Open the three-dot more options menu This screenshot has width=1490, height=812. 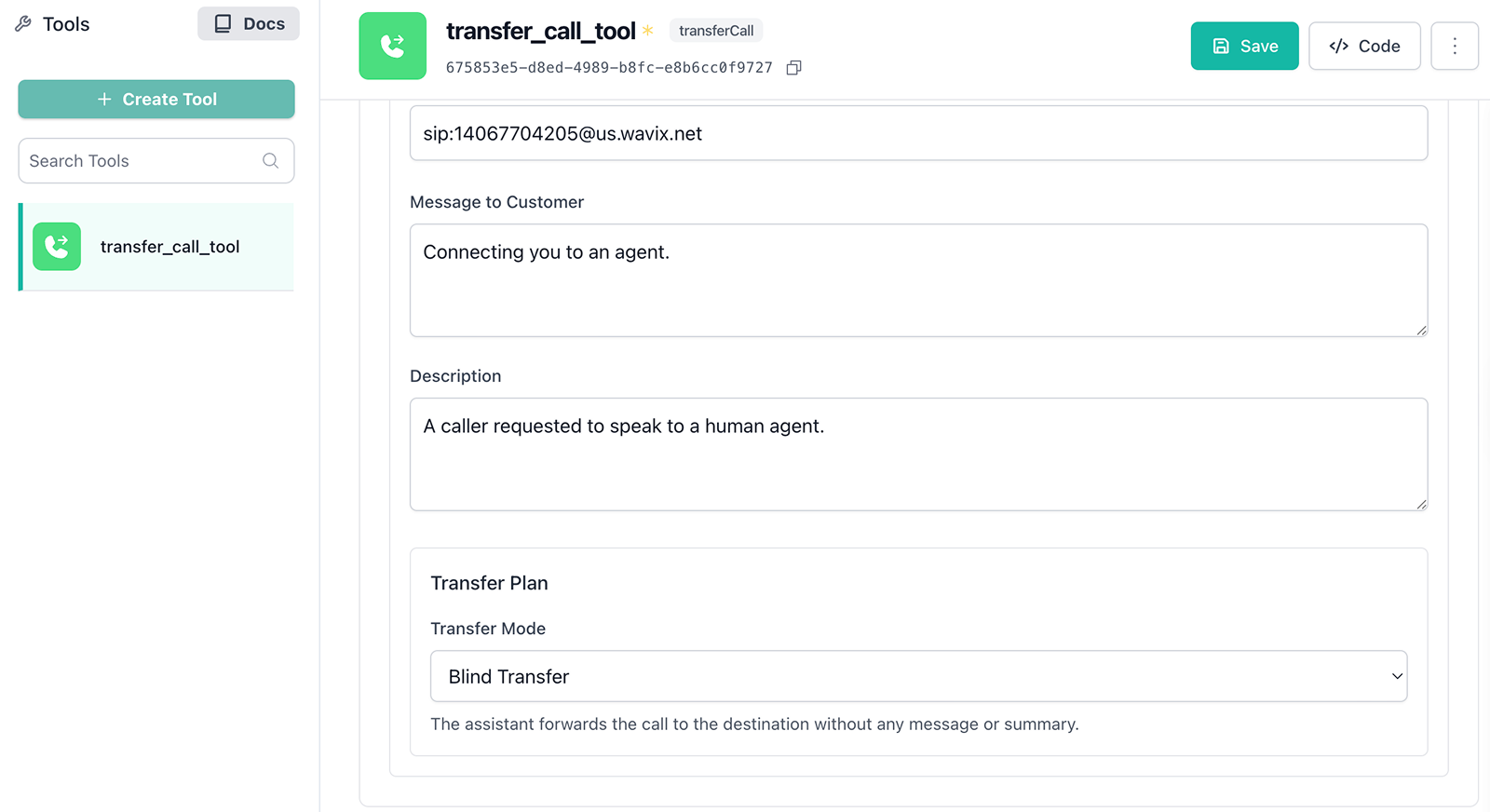coord(1454,47)
